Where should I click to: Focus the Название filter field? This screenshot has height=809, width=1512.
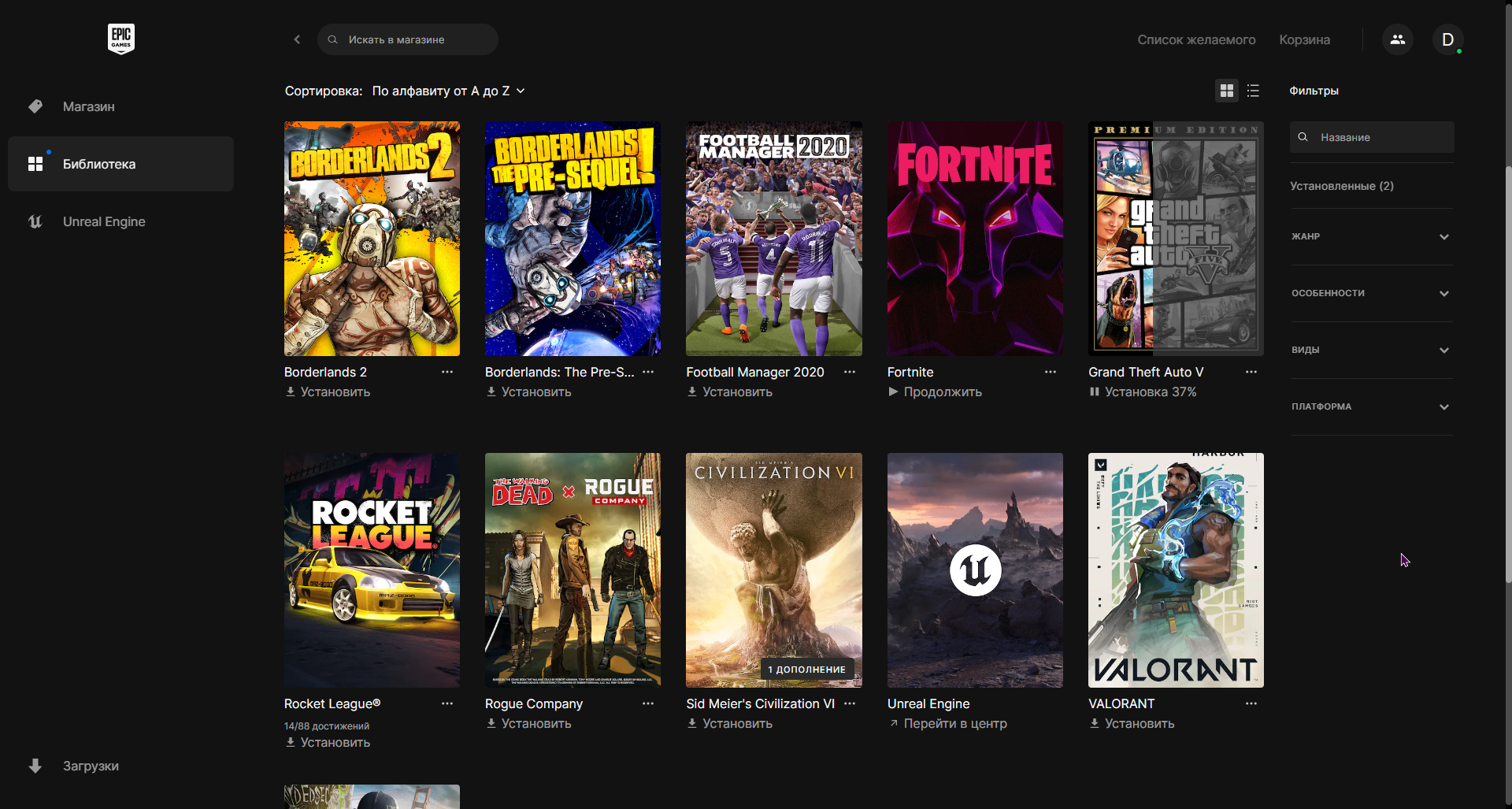coord(1372,137)
